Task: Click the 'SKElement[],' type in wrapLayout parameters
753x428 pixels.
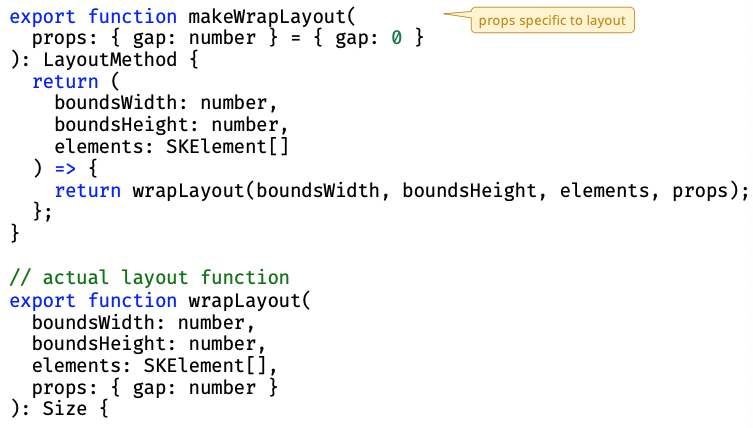Action: pos(210,366)
